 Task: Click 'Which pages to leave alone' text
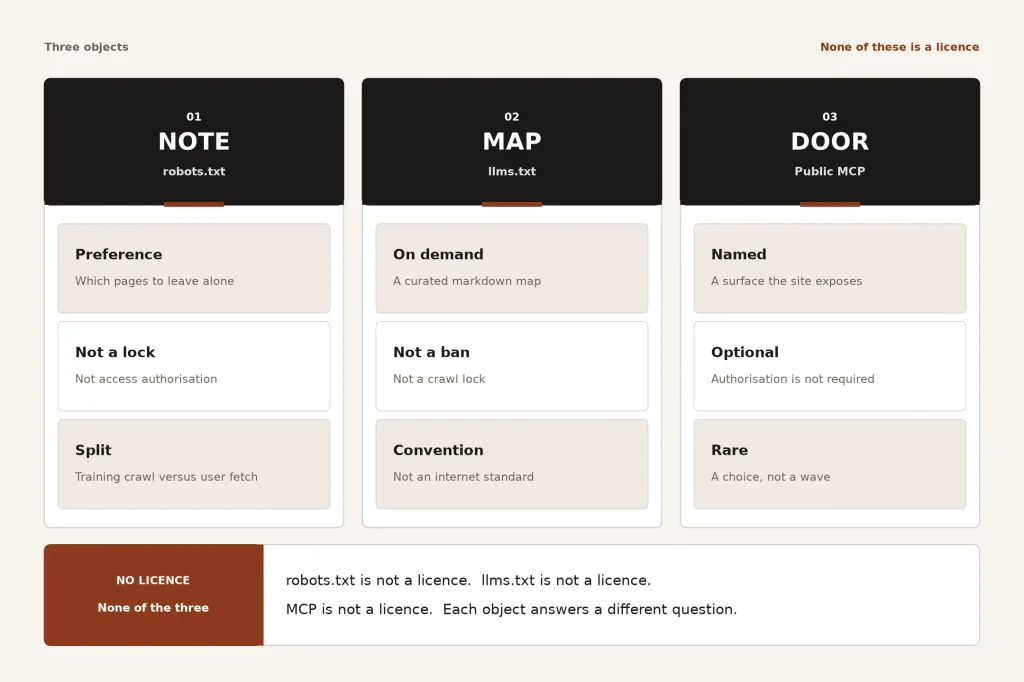pos(155,281)
